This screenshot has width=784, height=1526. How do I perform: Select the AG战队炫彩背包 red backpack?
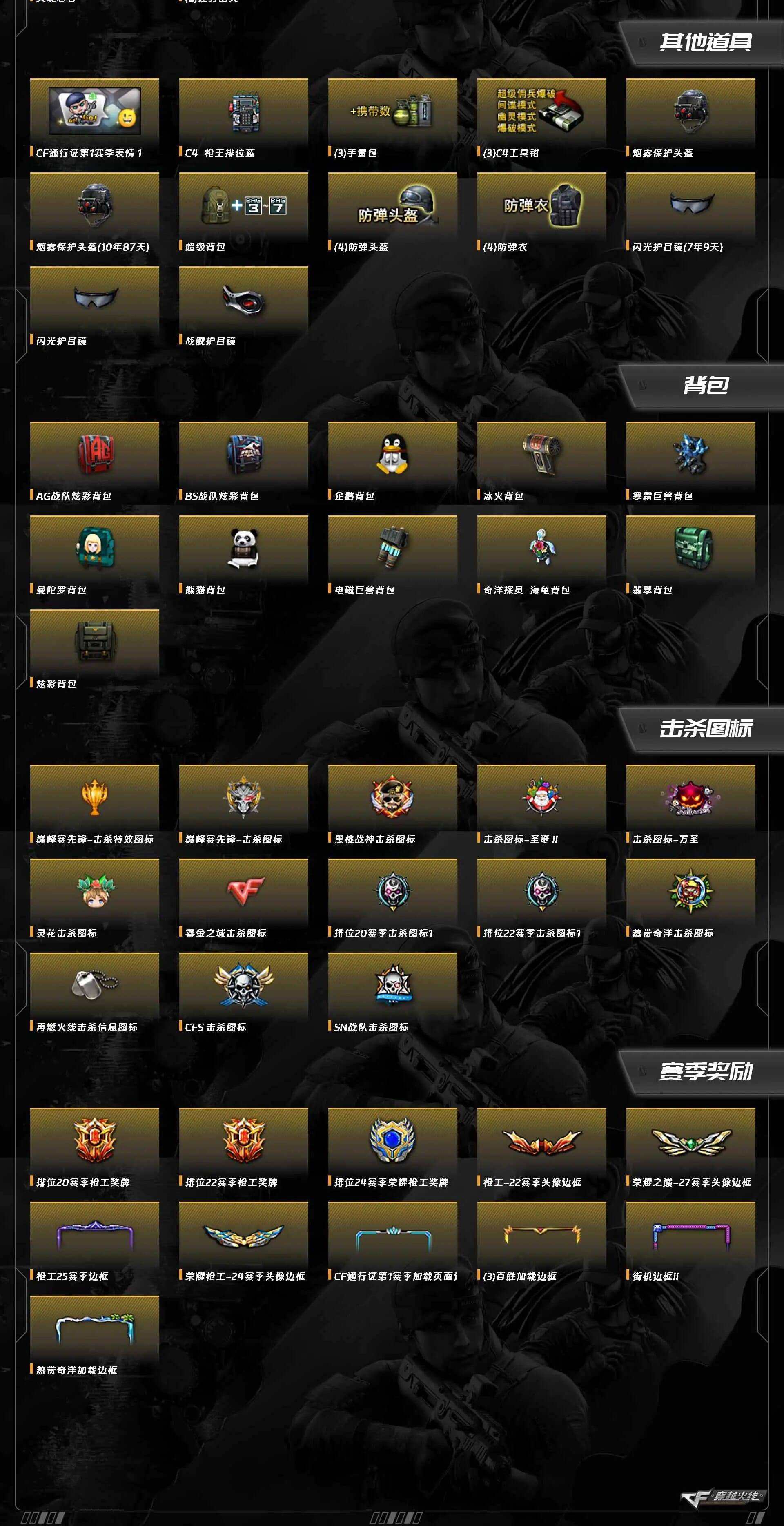95,454
